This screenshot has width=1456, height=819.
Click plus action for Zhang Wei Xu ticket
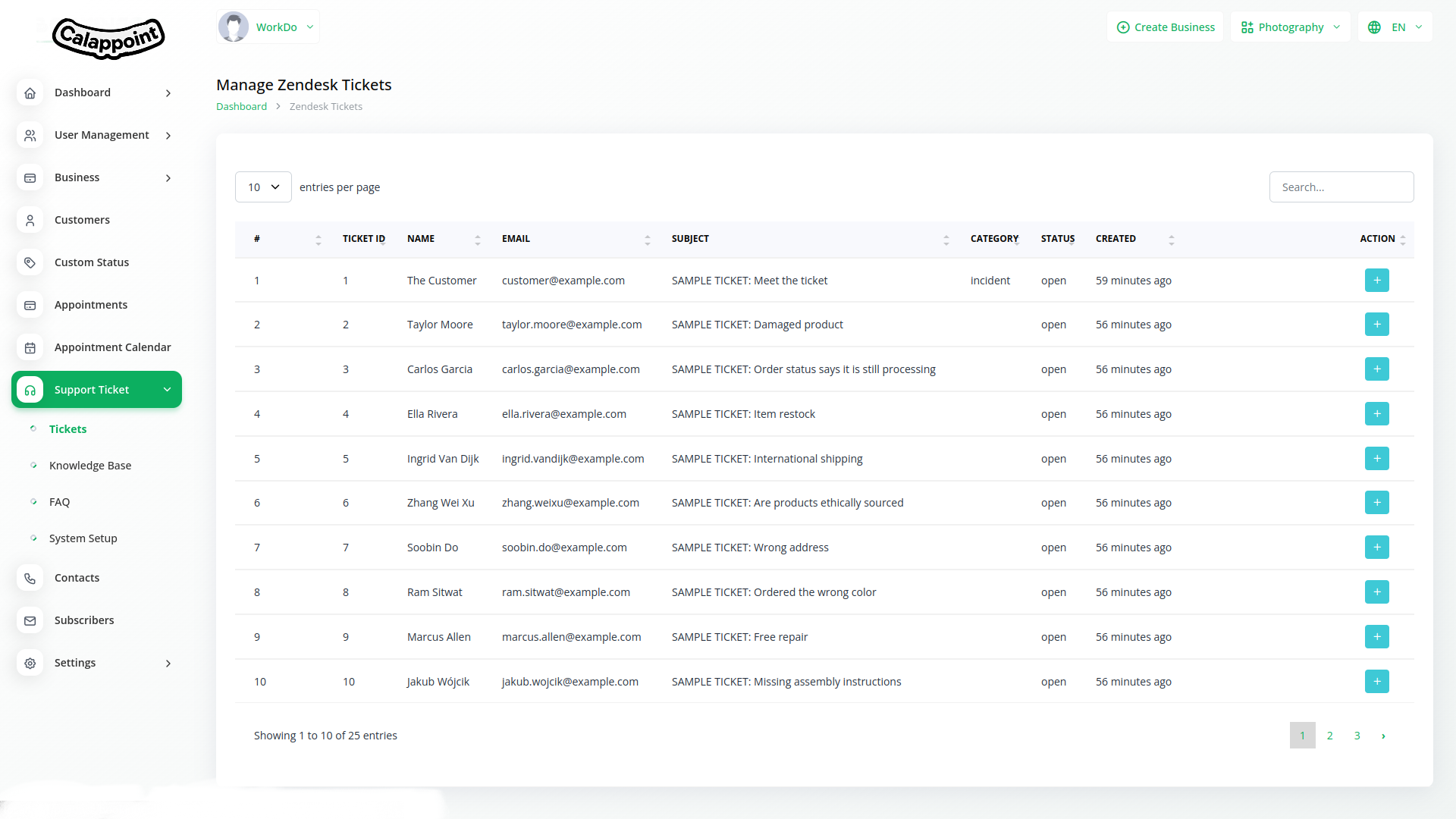point(1377,503)
